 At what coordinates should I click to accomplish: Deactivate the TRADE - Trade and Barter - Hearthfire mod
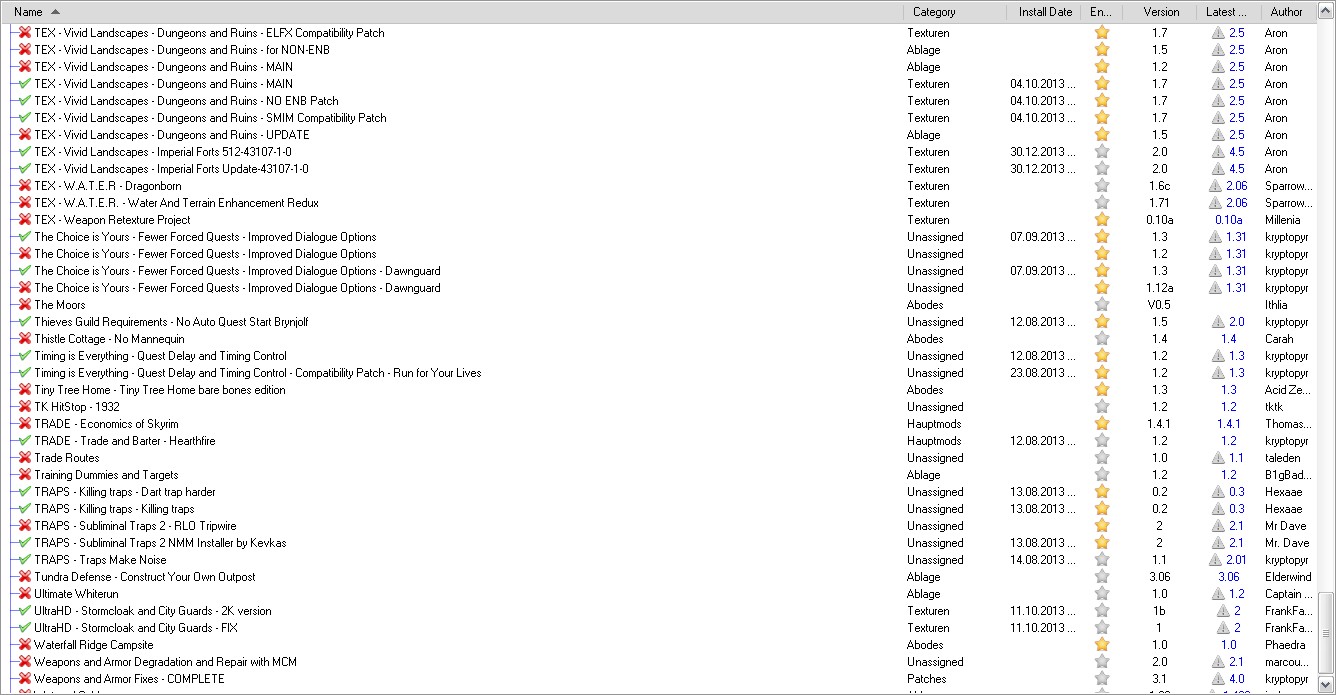click(25, 441)
